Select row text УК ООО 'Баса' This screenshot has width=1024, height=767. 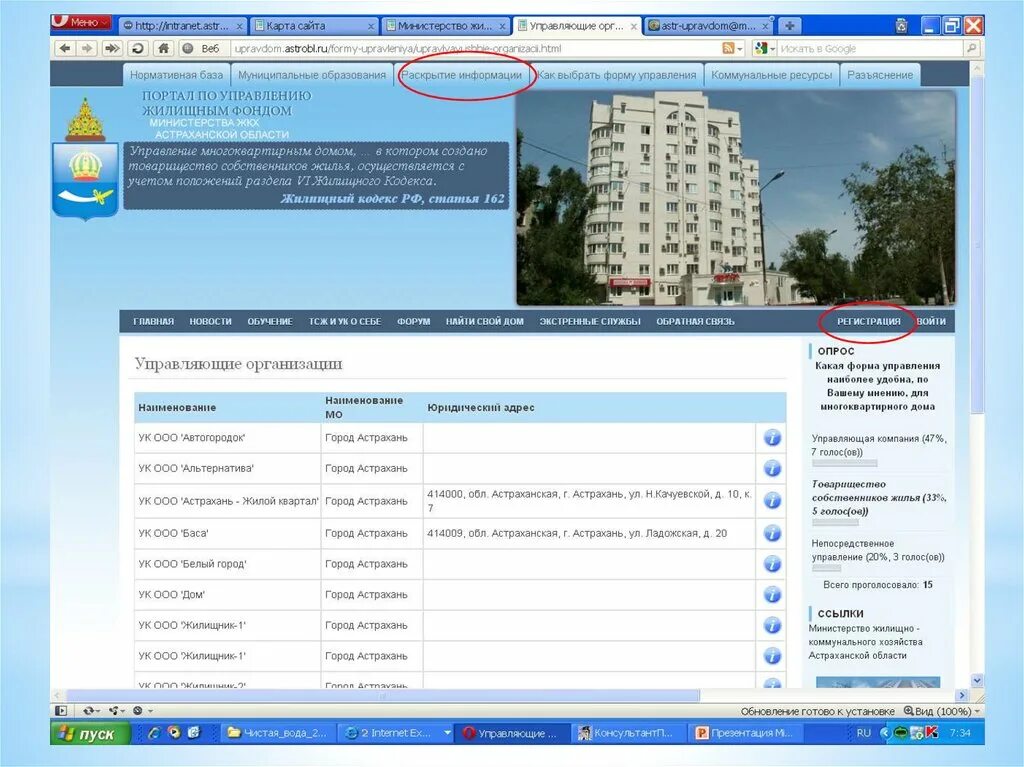[173, 533]
